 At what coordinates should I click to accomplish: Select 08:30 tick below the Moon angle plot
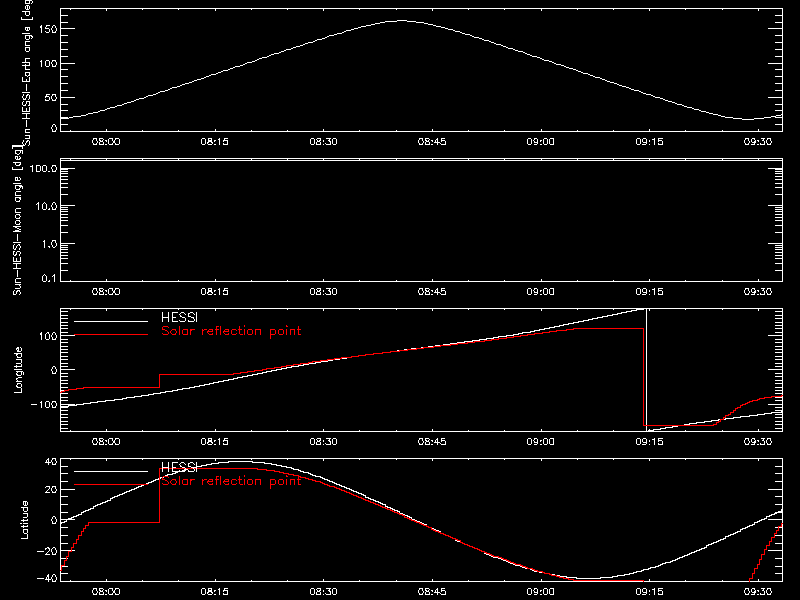[323, 292]
